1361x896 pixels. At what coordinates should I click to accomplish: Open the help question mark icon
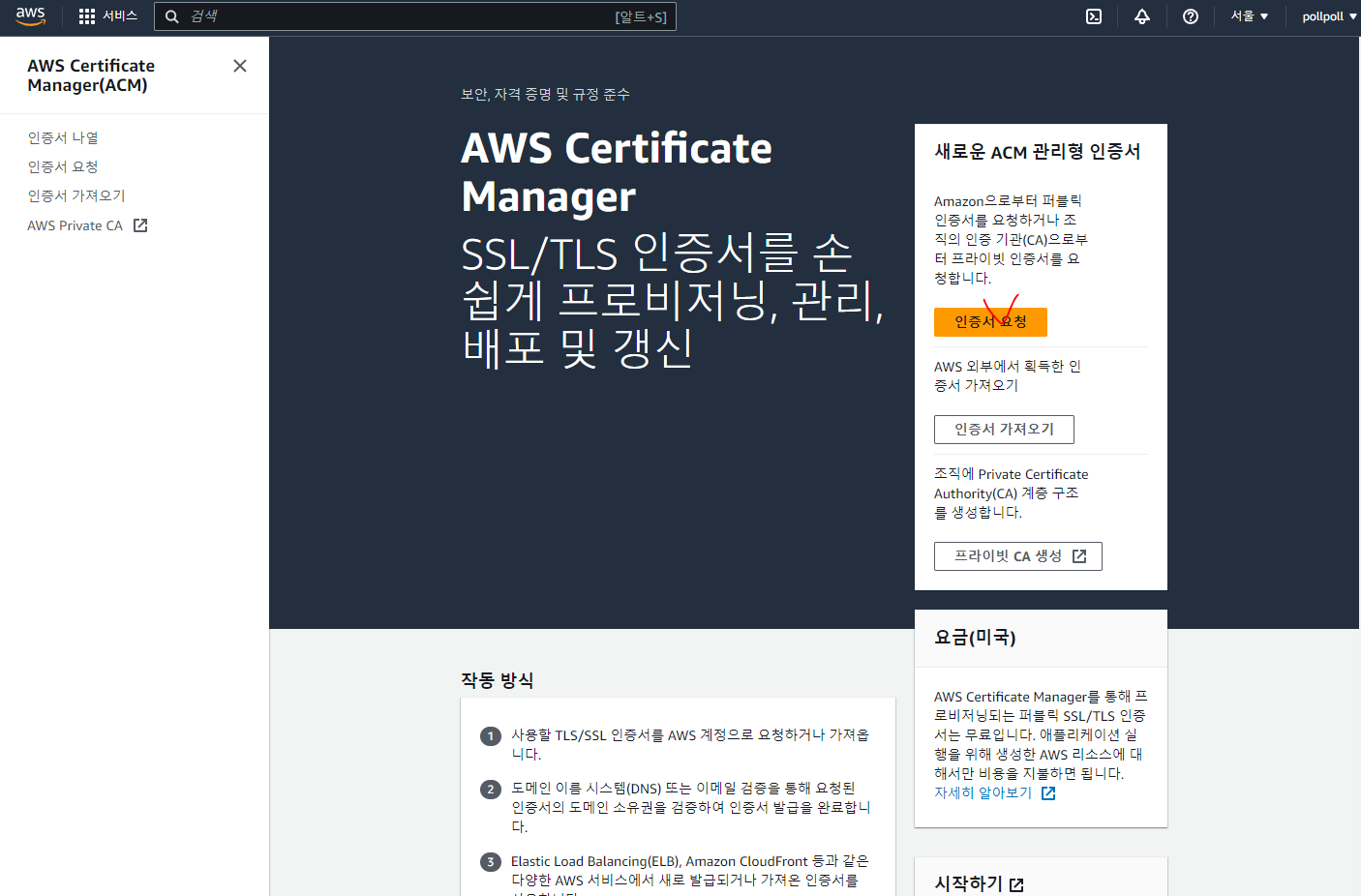click(1191, 16)
